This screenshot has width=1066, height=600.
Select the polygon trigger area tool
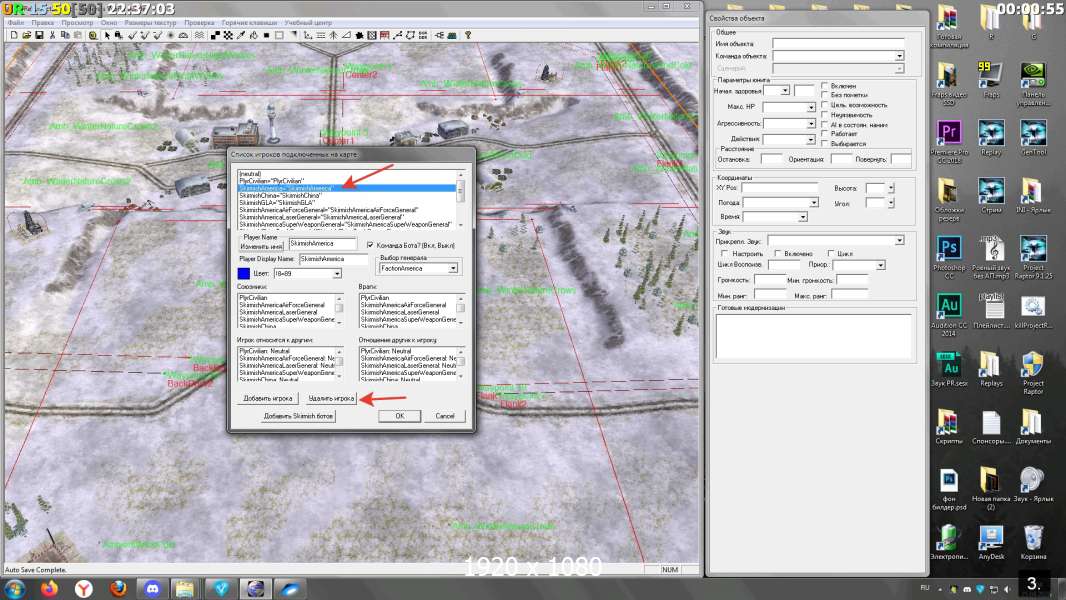(410, 35)
